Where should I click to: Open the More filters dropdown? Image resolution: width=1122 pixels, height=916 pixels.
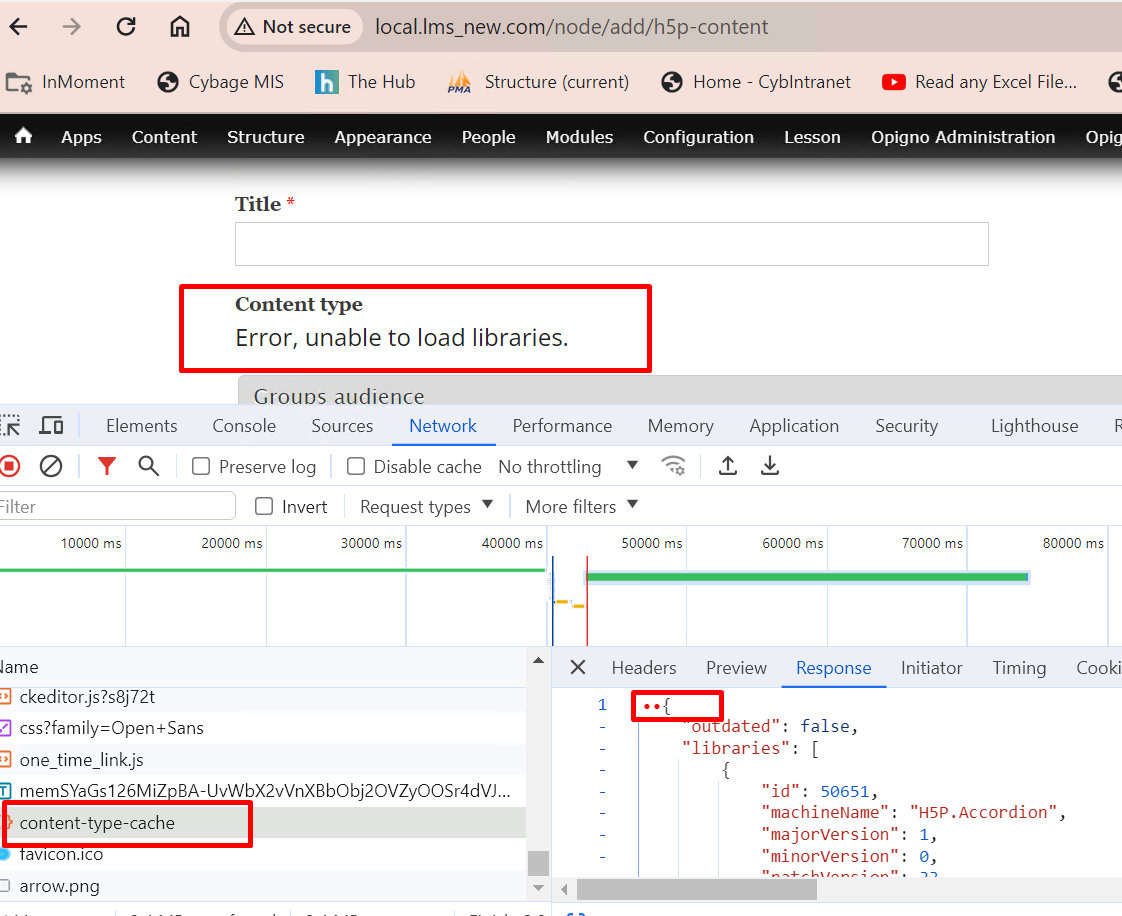[x=581, y=507]
